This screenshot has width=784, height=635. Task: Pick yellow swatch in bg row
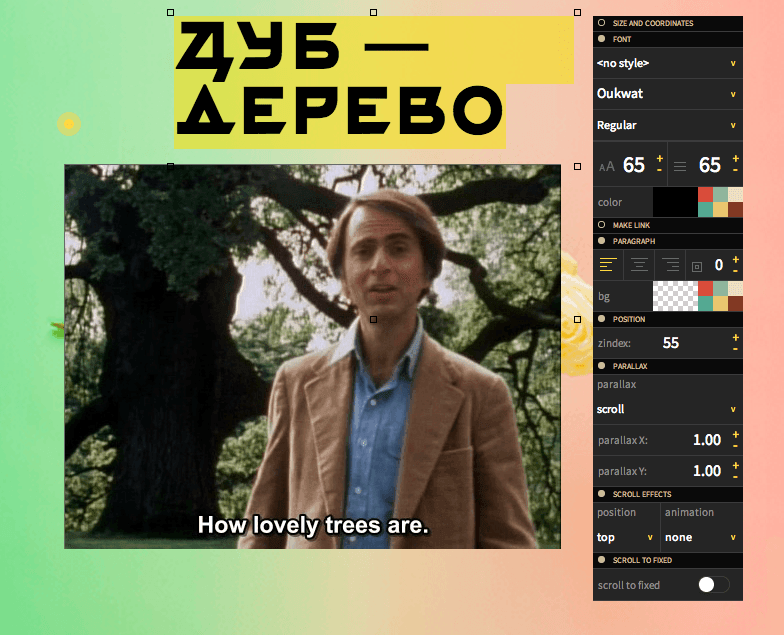pyautogui.click(x=720, y=304)
